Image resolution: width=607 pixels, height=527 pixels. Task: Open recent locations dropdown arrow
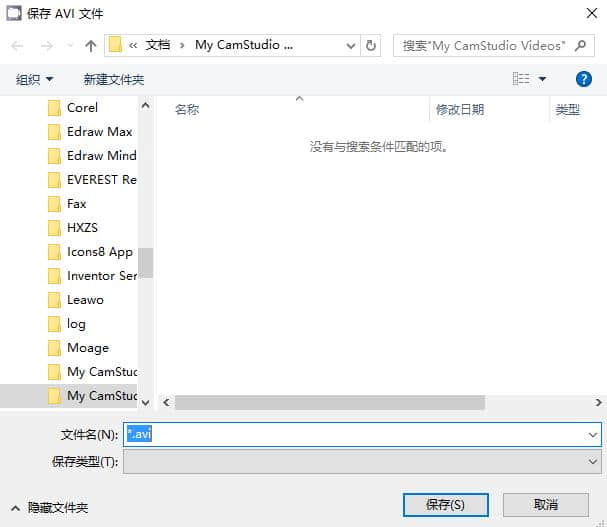point(70,46)
